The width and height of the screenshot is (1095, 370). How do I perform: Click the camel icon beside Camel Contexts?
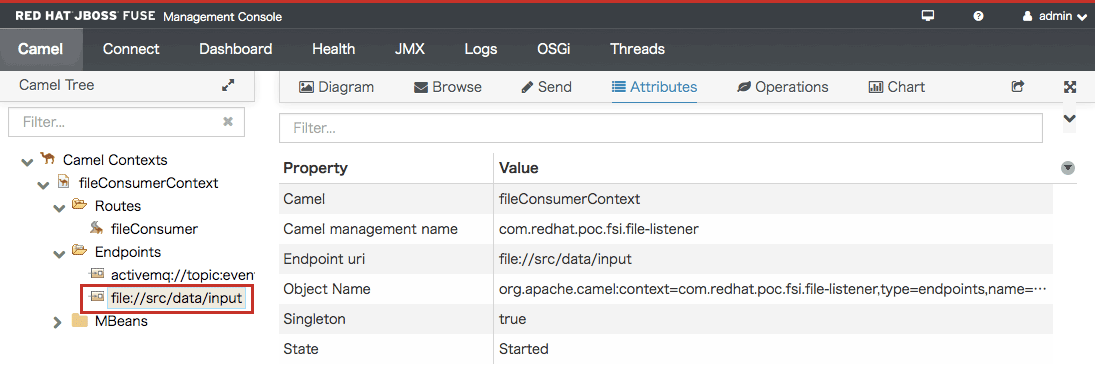(x=47, y=159)
